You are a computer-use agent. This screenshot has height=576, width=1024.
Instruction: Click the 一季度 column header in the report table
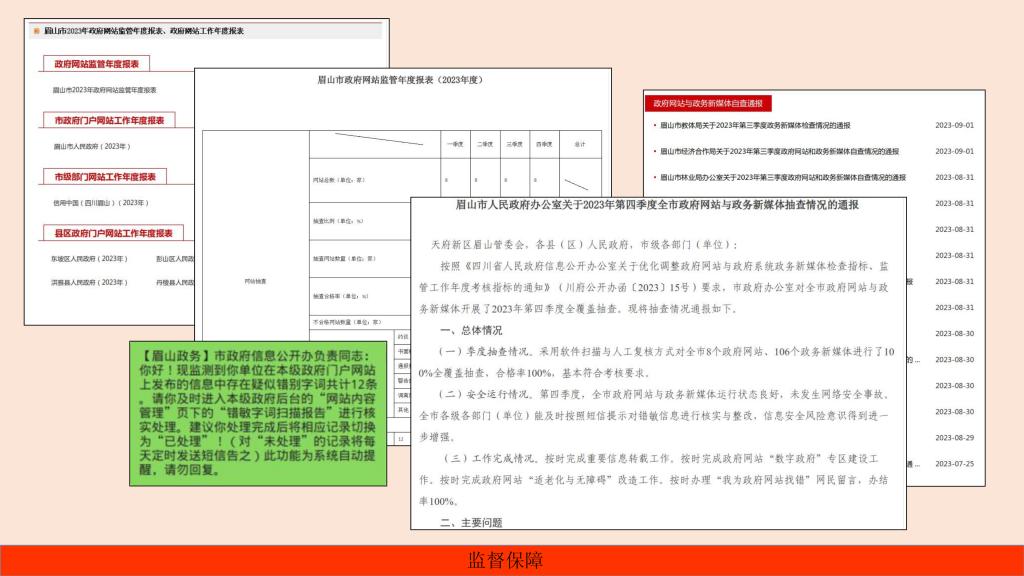455,144
